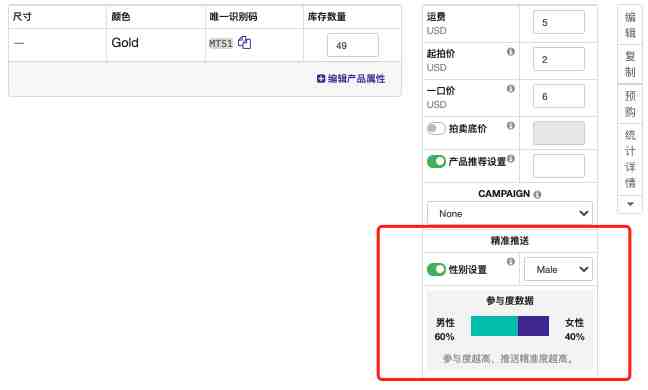Open the Male gender dropdown
Screen dimensions: 648x390
coord(558,269)
